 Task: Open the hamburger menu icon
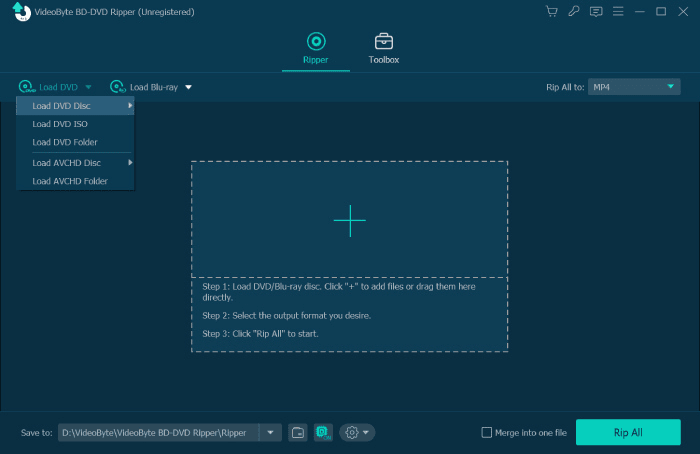tap(618, 12)
